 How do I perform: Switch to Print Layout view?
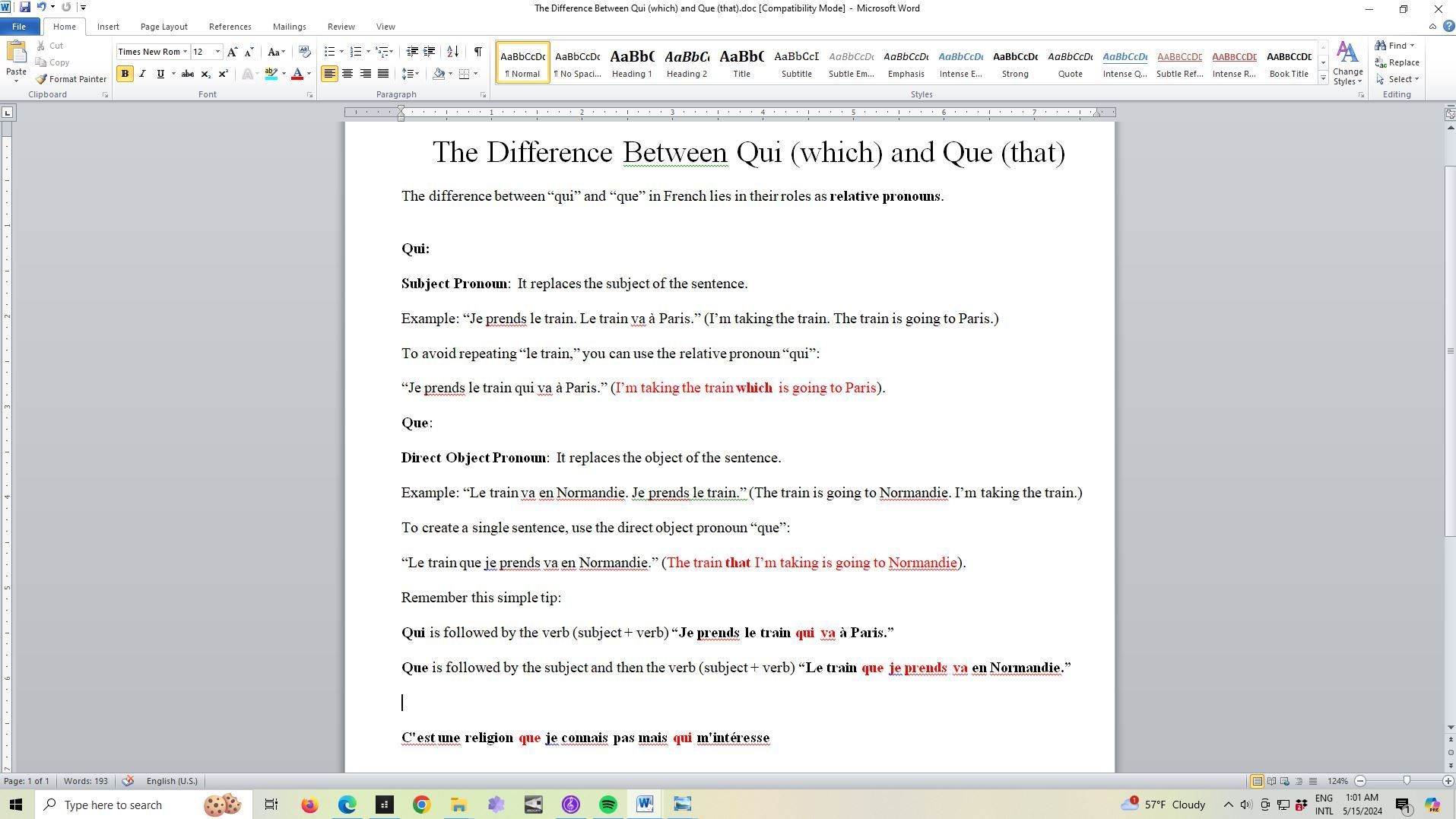tap(1257, 781)
